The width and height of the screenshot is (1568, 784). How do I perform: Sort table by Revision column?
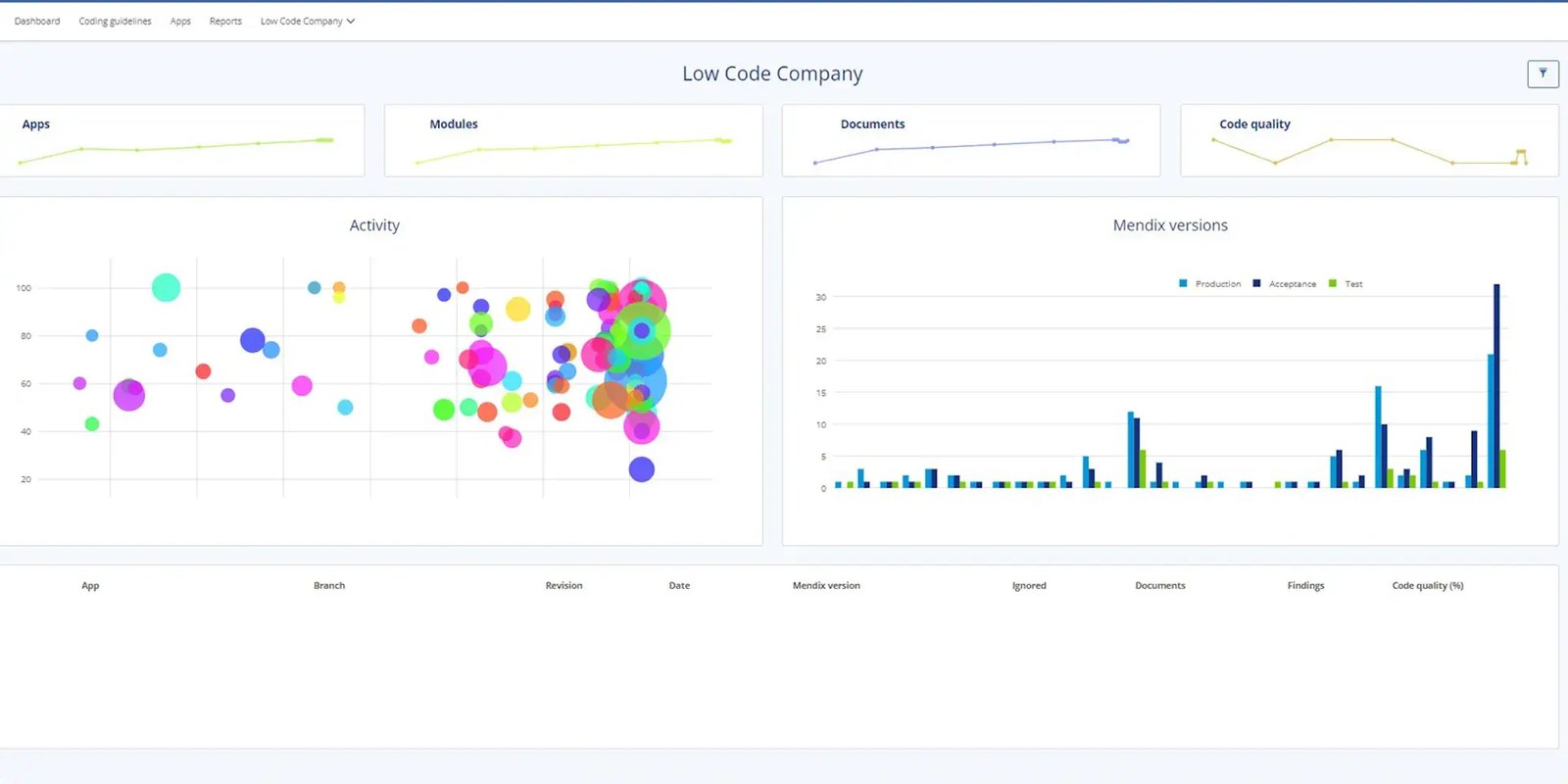point(563,586)
